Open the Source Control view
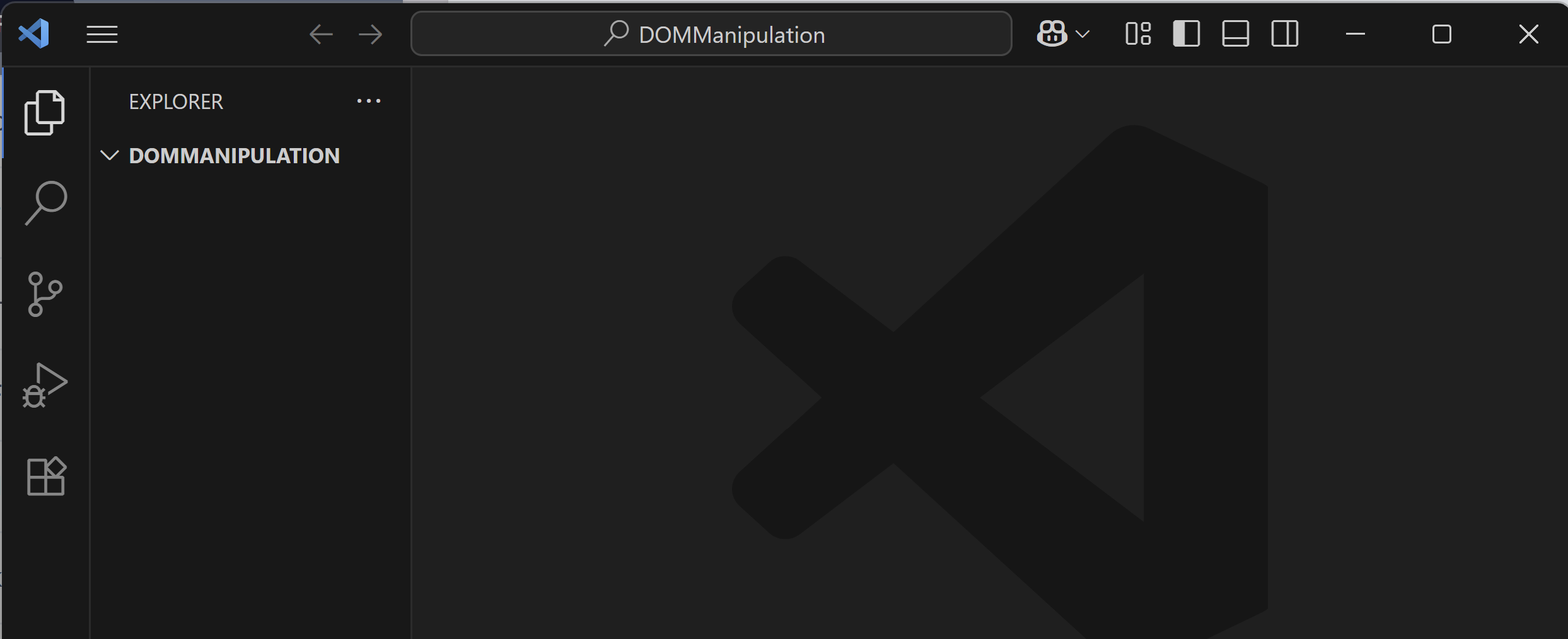This screenshot has height=639, width=1568. [45, 294]
